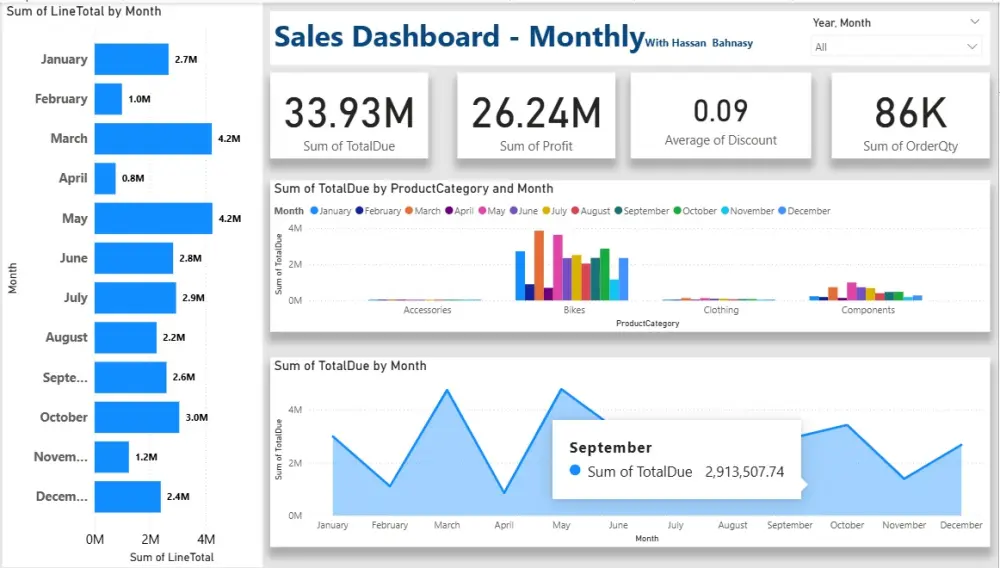Click the 'Sum of LineTotal by Month' title
Image resolution: width=1000 pixels, height=568 pixels.
[x=84, y=11]
